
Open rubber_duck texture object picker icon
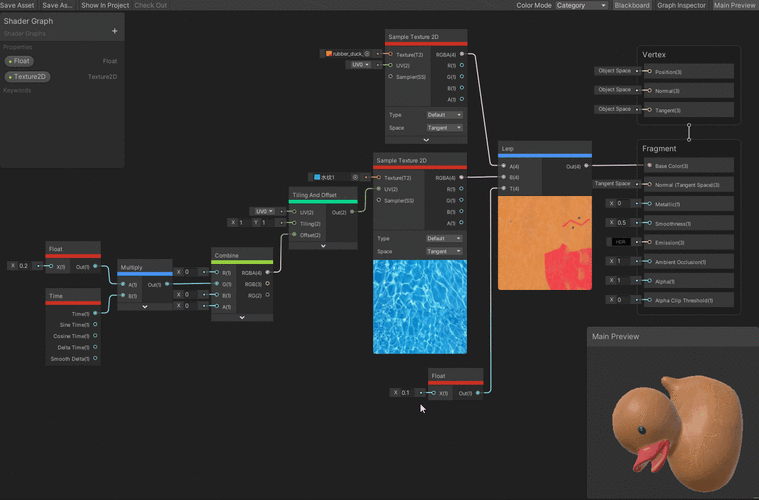[x=367, y=54]
